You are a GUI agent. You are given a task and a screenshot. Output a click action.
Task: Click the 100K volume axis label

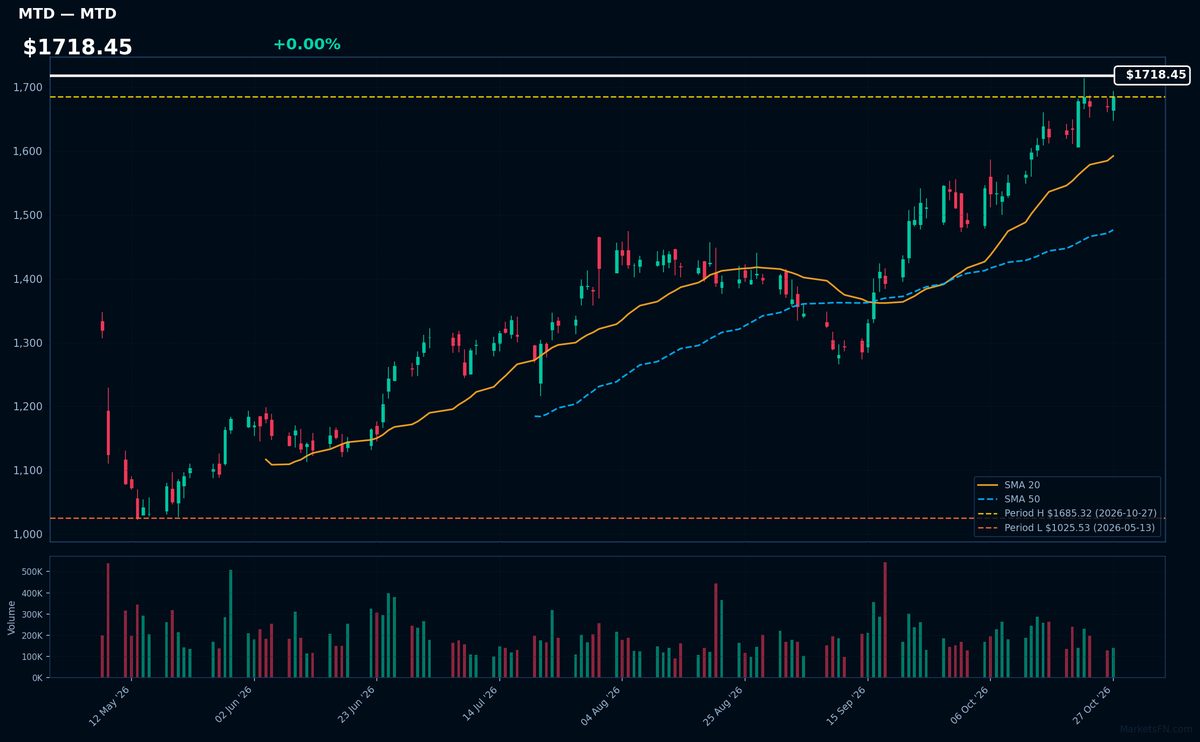(x=33, y=657)
